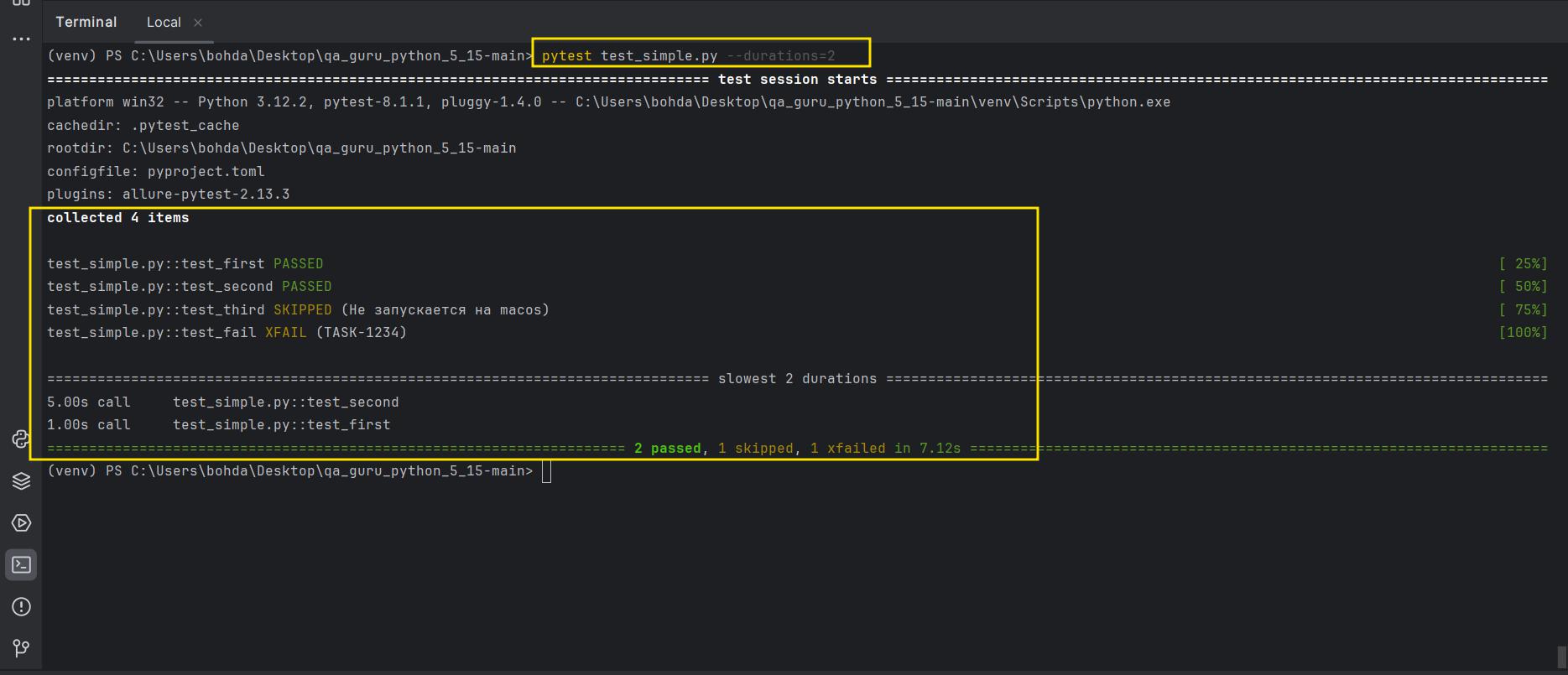The width and height of the screenshot is (1568, 675).
Task: Click the test_third SKIPPED line
Action: (x=298, y=310)
